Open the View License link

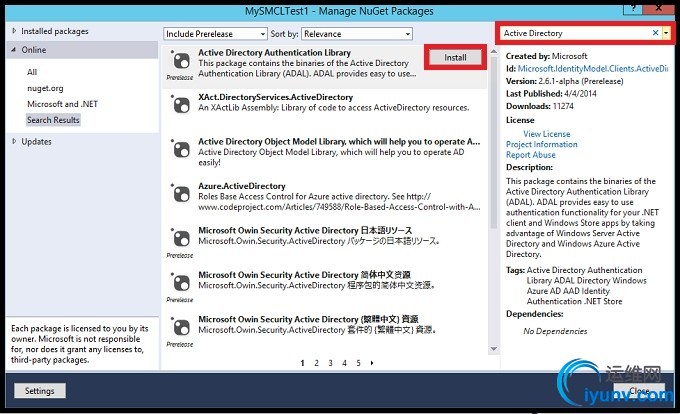[546, 134]
